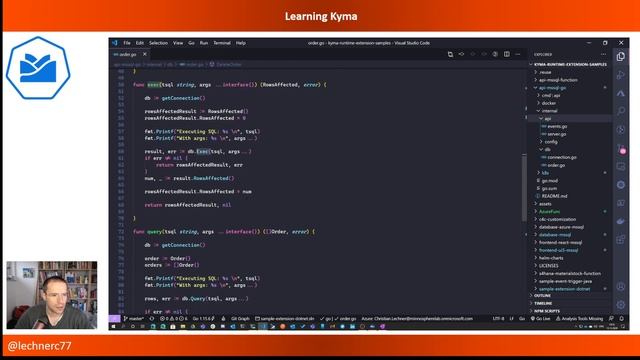Click the UTF-8 encoding indicator
Image resolution: width=640 pixels, height=360 pixels.
[498, 319]
